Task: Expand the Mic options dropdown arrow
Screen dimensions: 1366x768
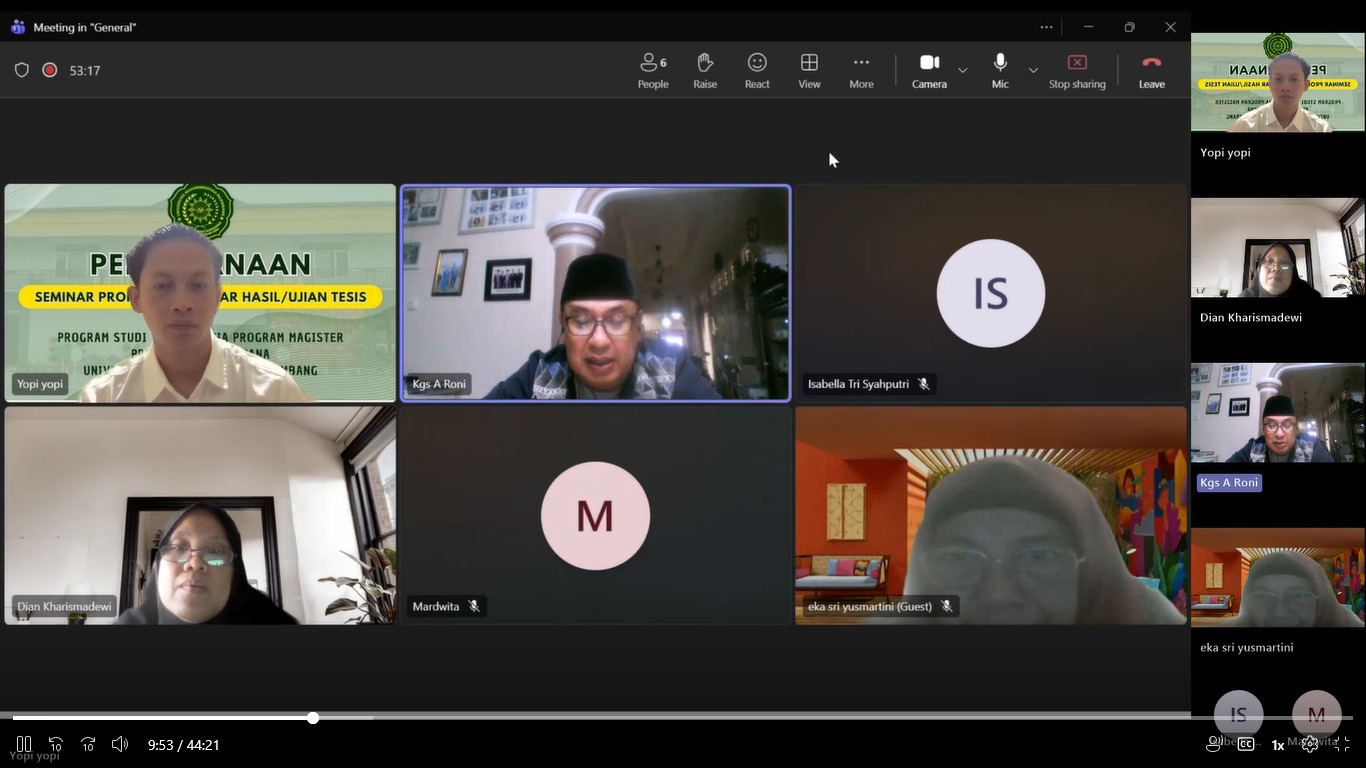Action: (x=1033, y=70)
